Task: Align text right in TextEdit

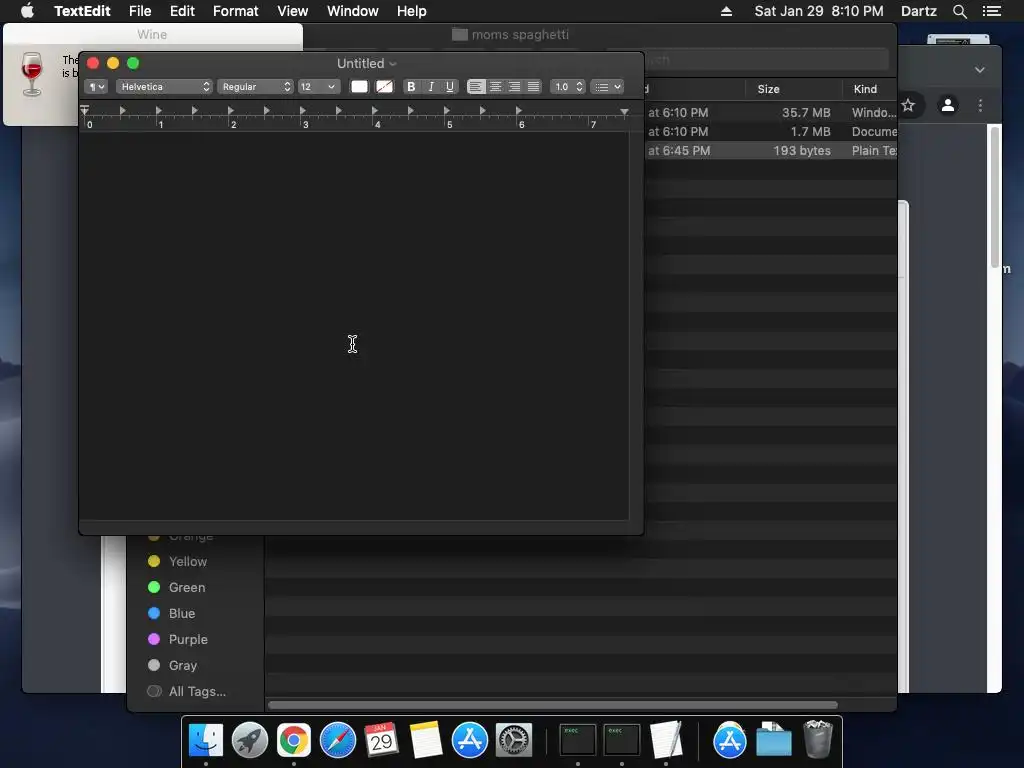Action: click(515, 87)
